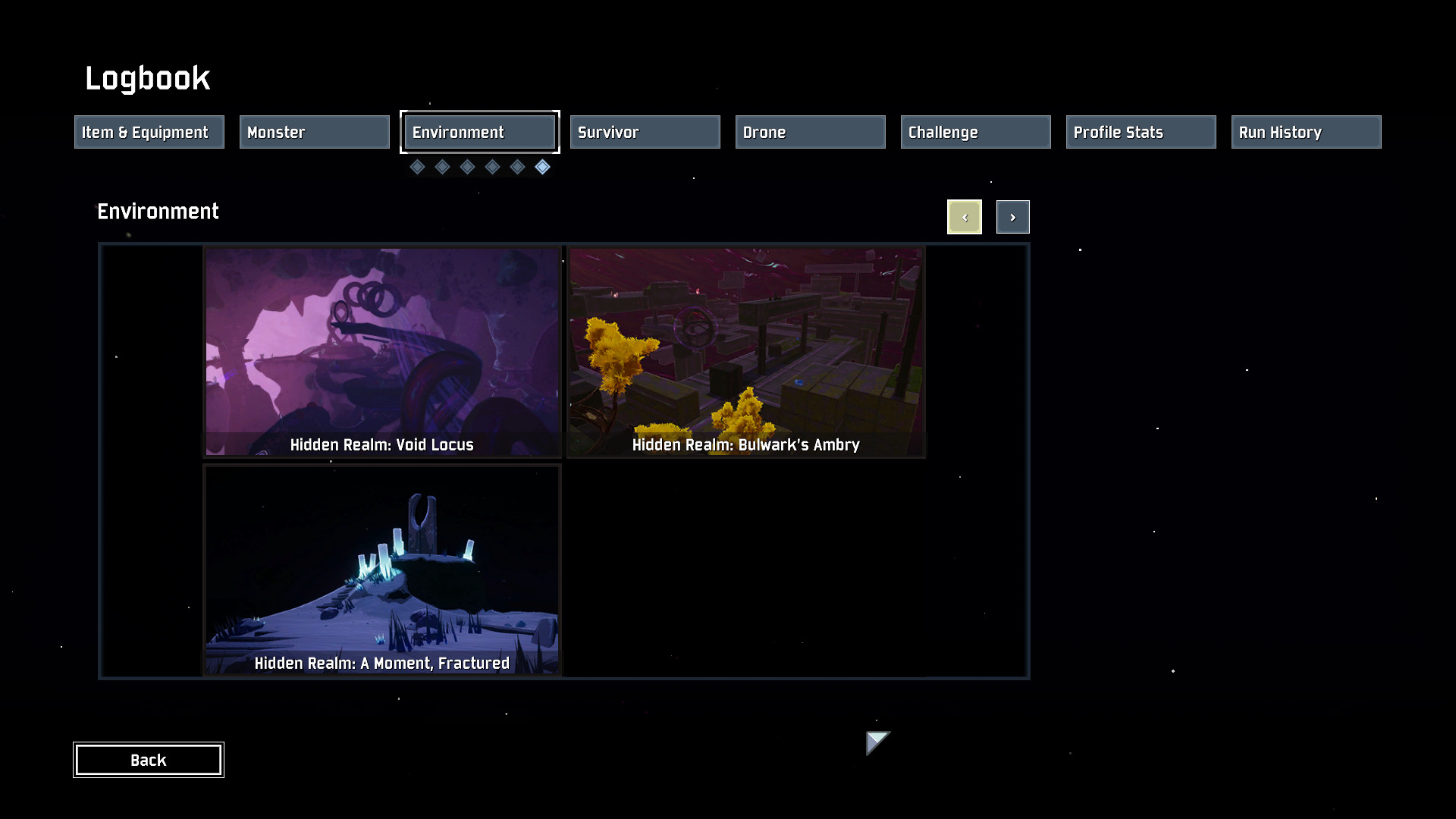1456x819 pixels.
Task: Click the fifth page indicator diamond
Action: (517, 167)
